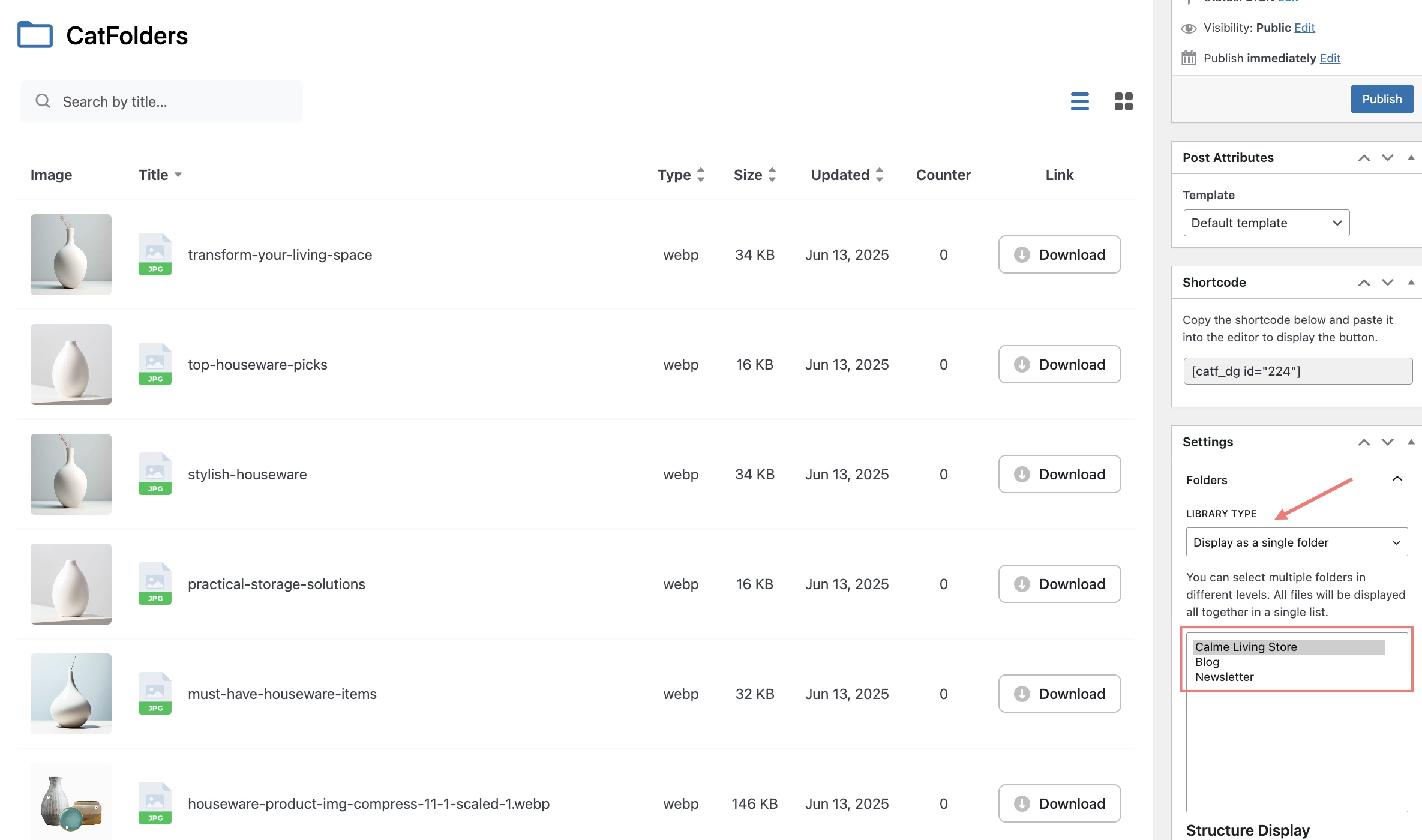Sort the table by Updated date
The image size is (1422, 840).
[847, 175]
